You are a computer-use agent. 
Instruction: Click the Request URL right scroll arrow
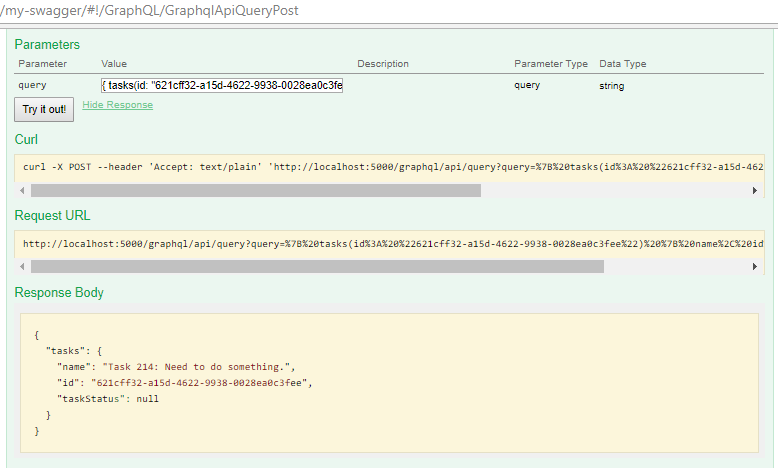coord(754,267)
